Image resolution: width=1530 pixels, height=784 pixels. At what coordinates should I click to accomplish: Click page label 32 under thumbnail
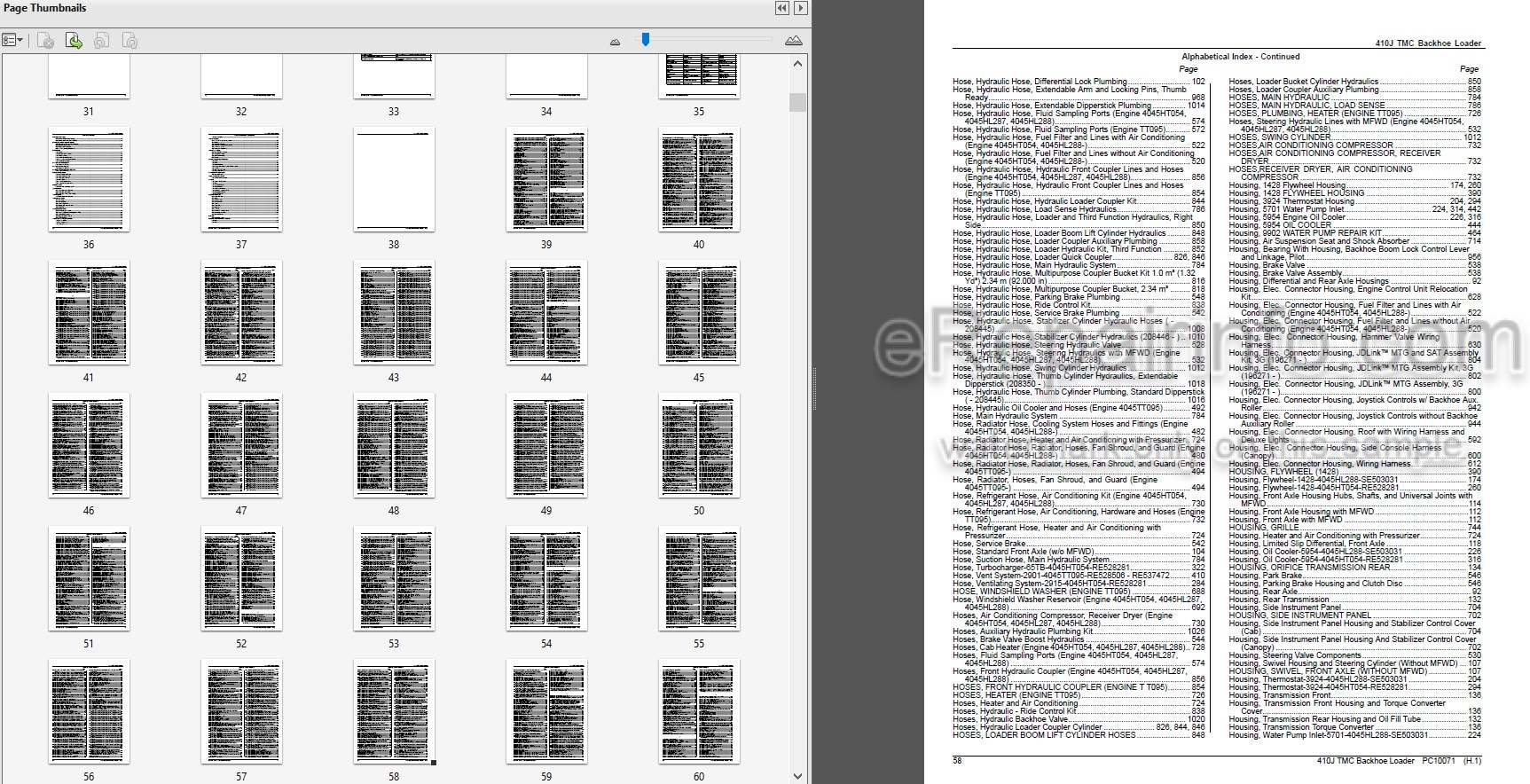click(241, 112)
